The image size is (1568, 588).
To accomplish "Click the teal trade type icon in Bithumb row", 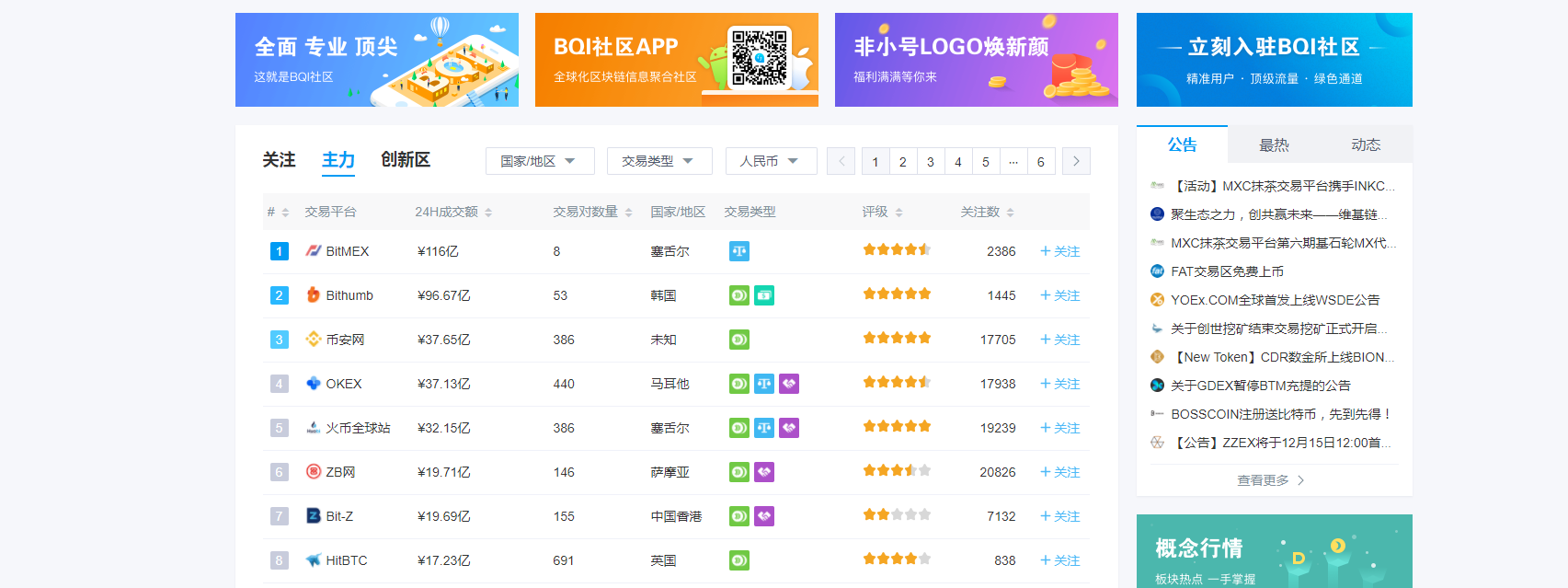I will pos(764,295).
